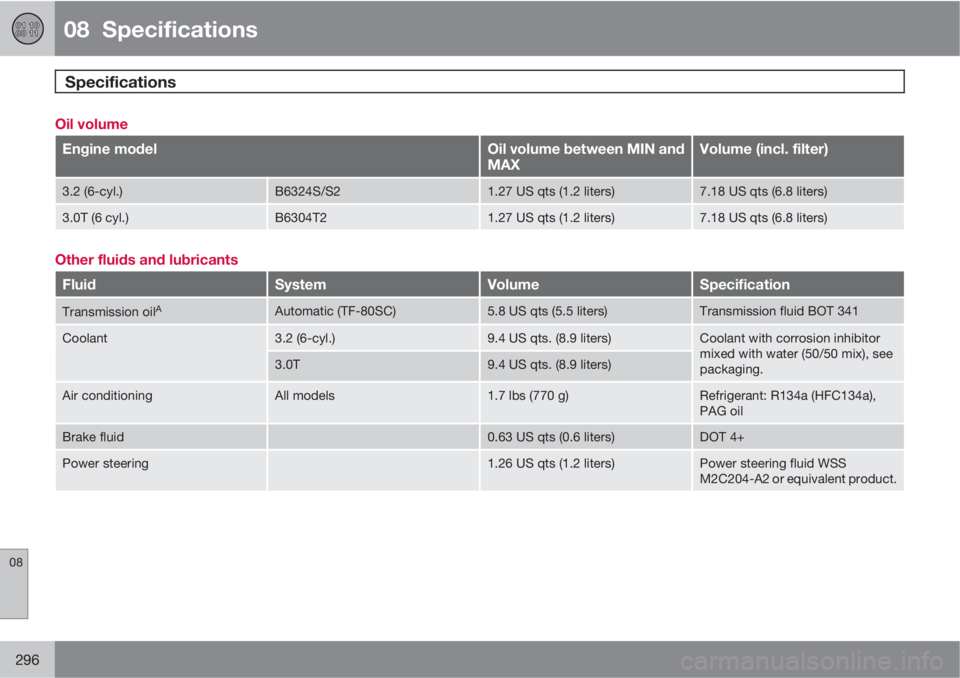Select engine code 'B6324S/S2'
Viewport: 960px width, 678px height.
point(373,191)
